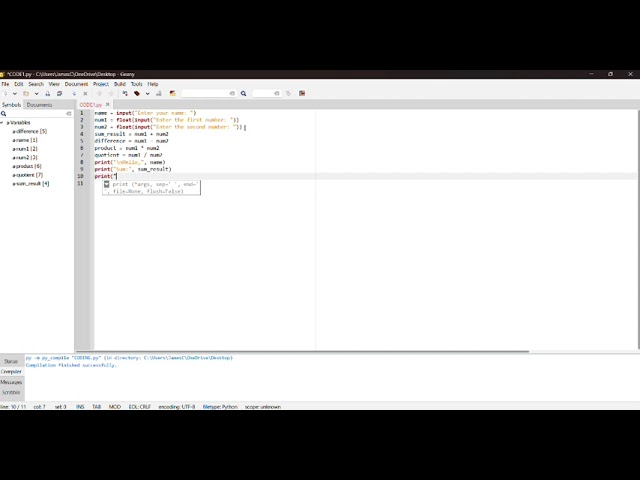
Task: Open the Scribble tab
Action: (11, 392)
